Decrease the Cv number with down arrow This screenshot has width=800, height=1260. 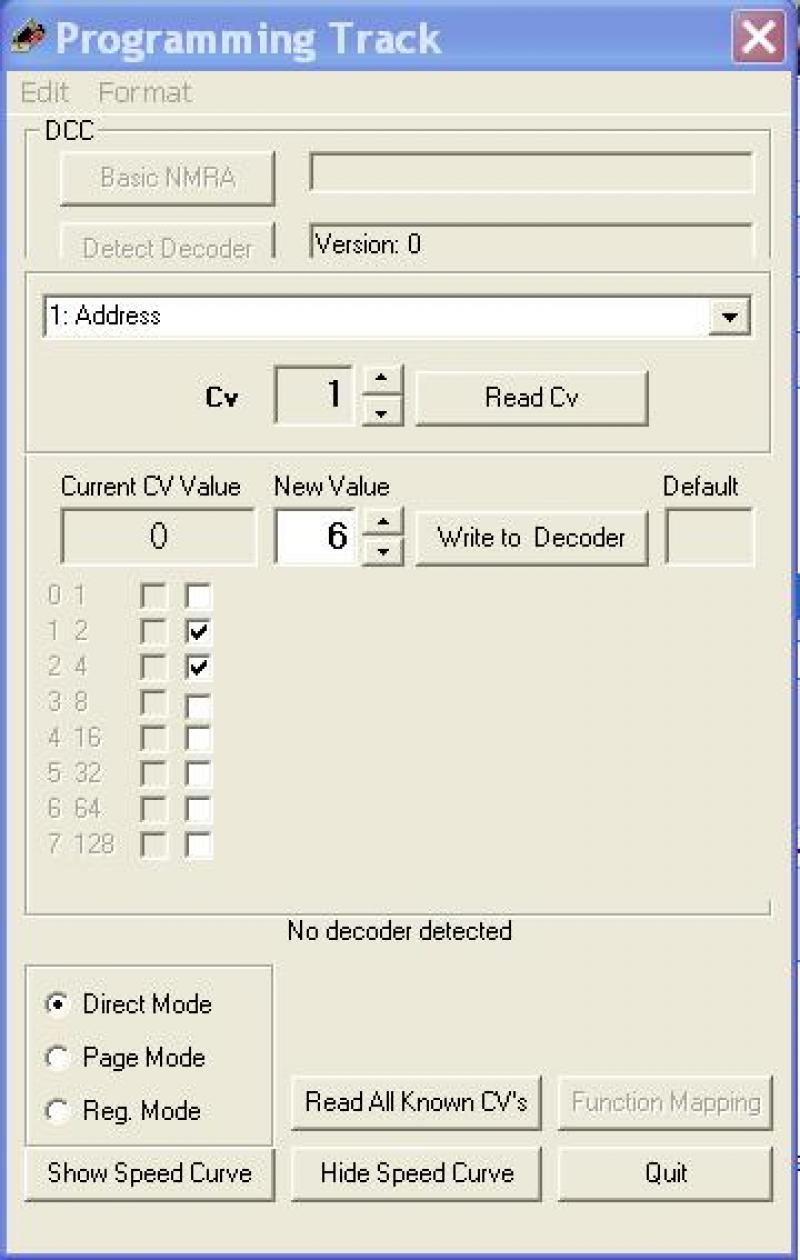(x=381, y=411)
